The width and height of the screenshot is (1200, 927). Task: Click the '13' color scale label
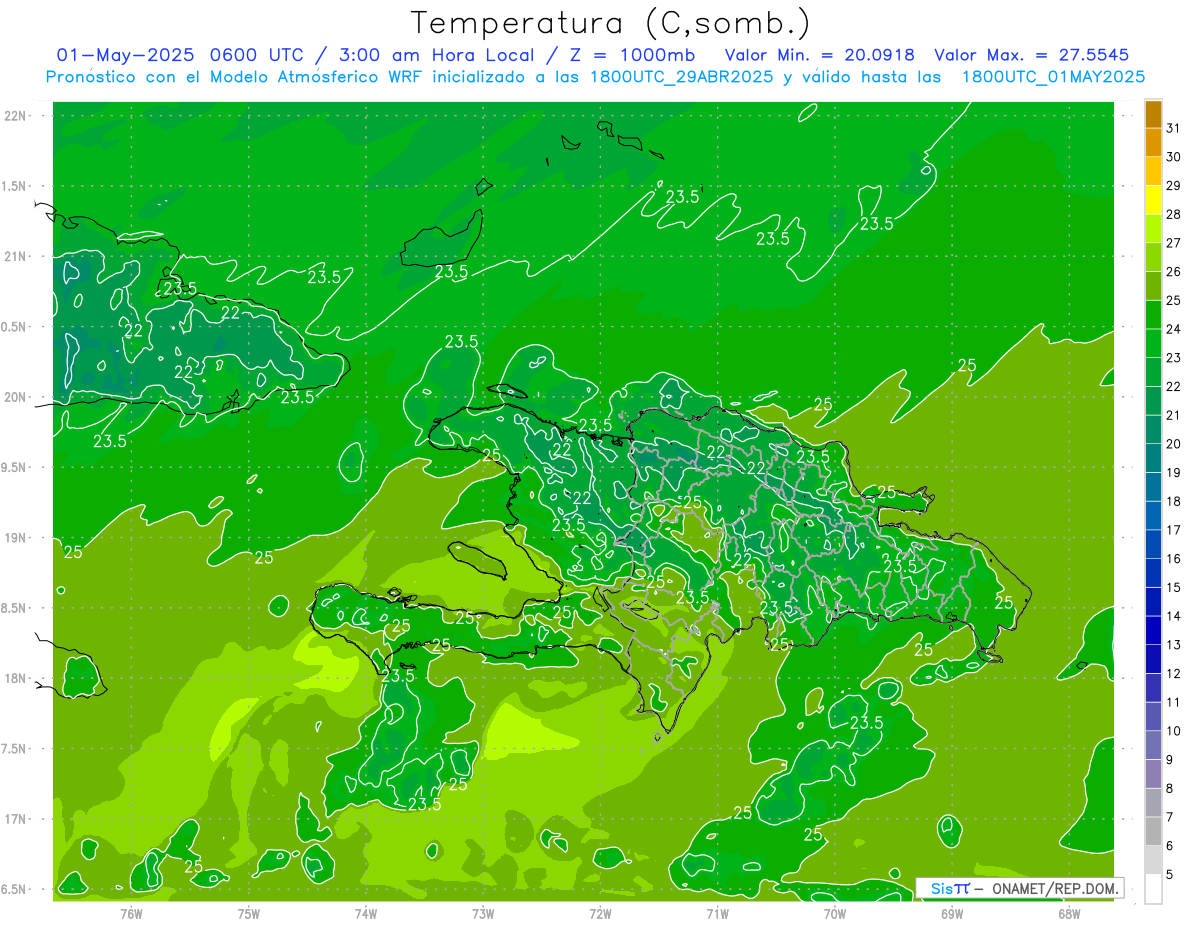[x=1174, y=645]
